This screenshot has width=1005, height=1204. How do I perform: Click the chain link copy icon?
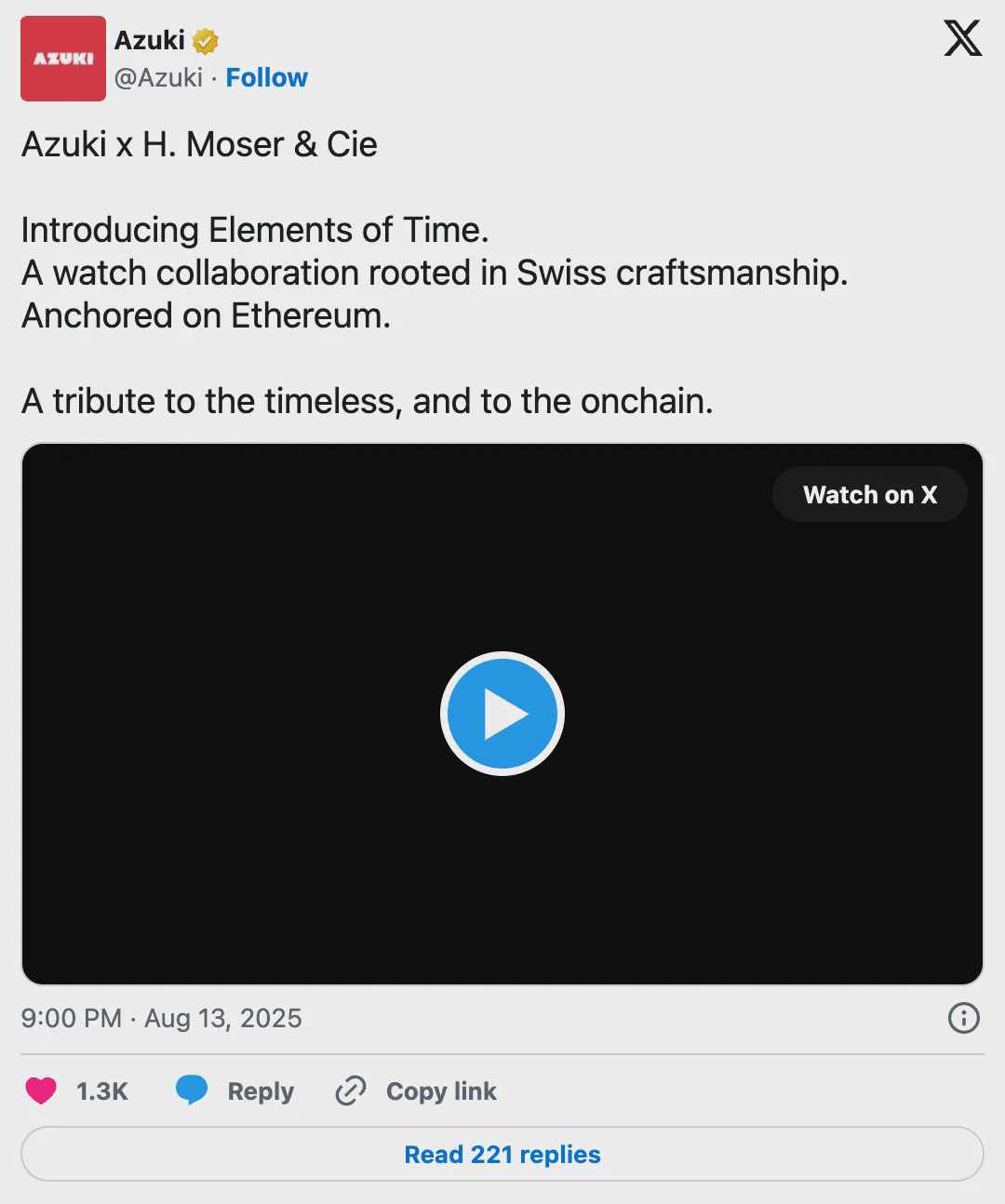(351, 1090)
